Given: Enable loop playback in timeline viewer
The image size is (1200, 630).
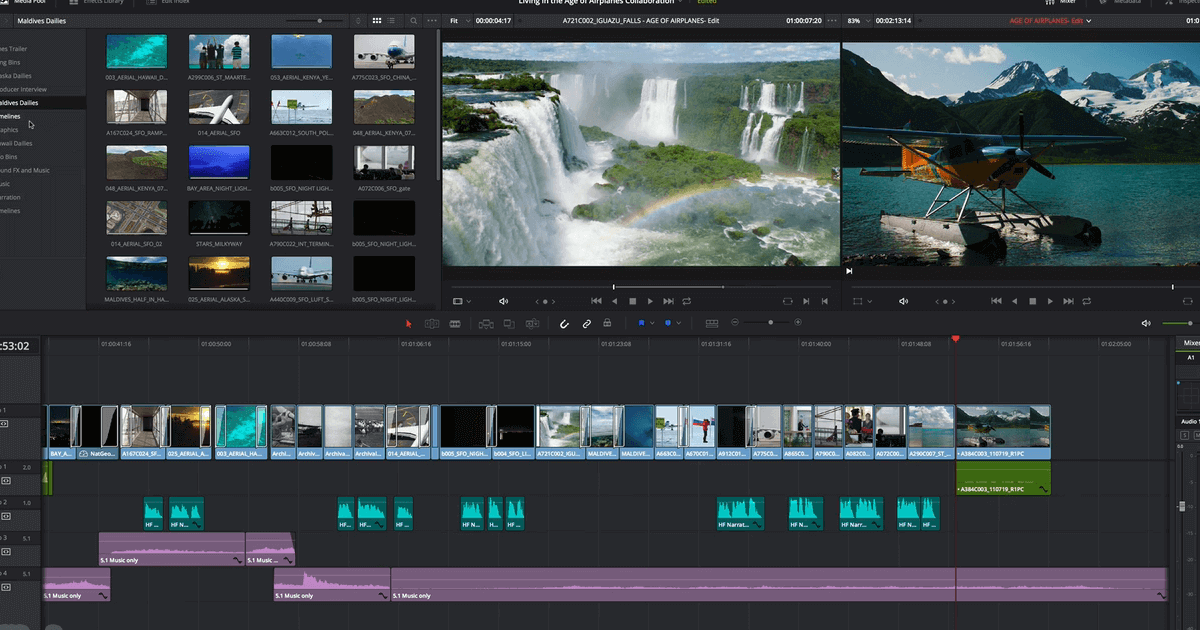Looking at the screenshot, I should 1086,301.
